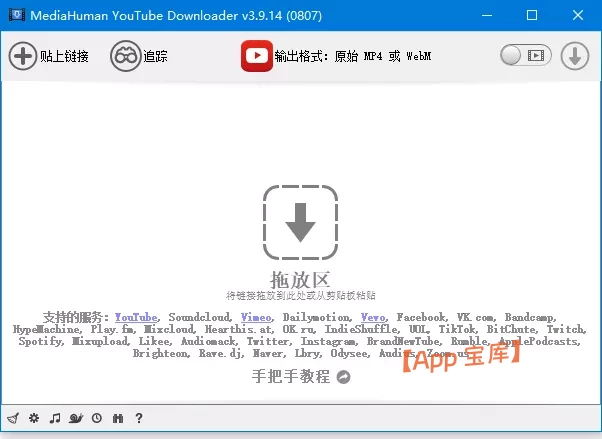Open the Vevo supported service link
Viewport: 602px width, 439px height.
tap(373, 317)
